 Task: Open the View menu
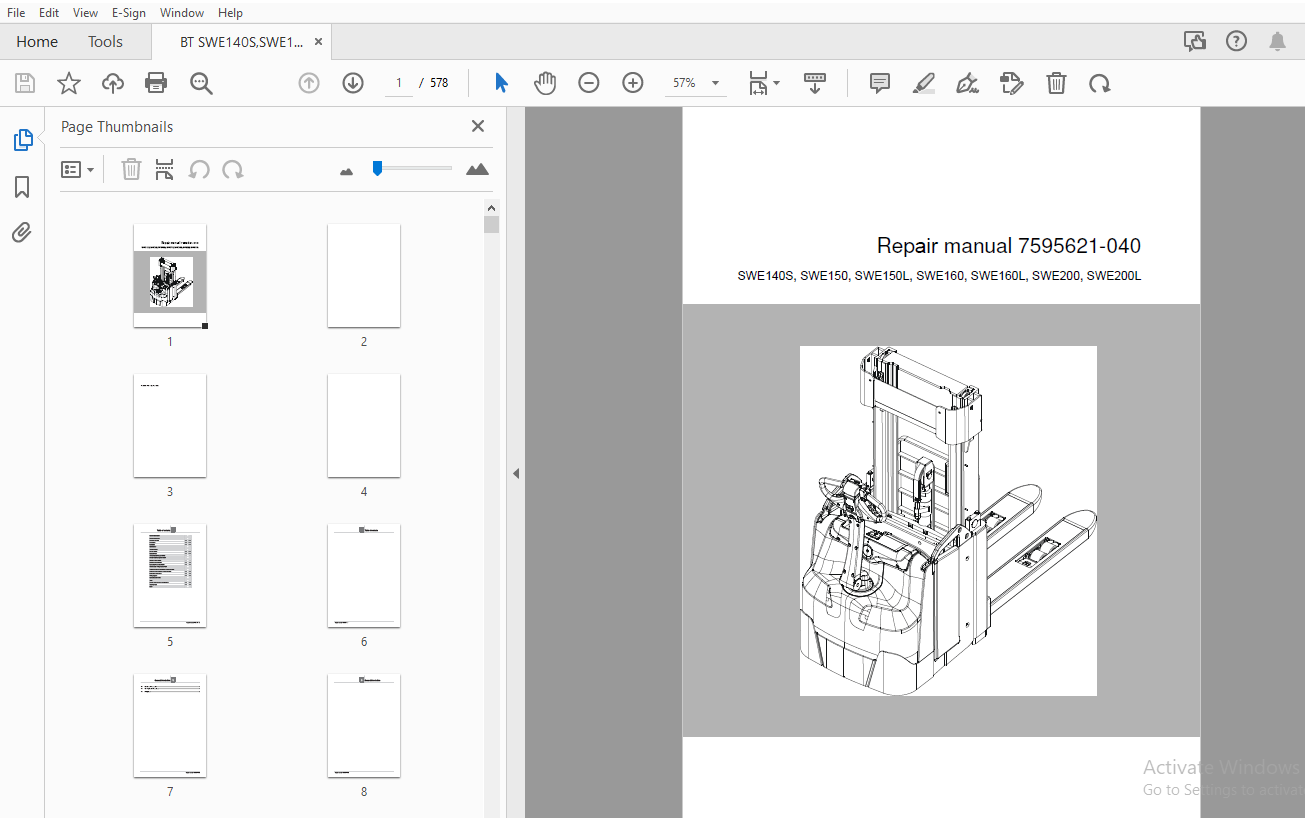pyautogui.click(x=86, y=12)
